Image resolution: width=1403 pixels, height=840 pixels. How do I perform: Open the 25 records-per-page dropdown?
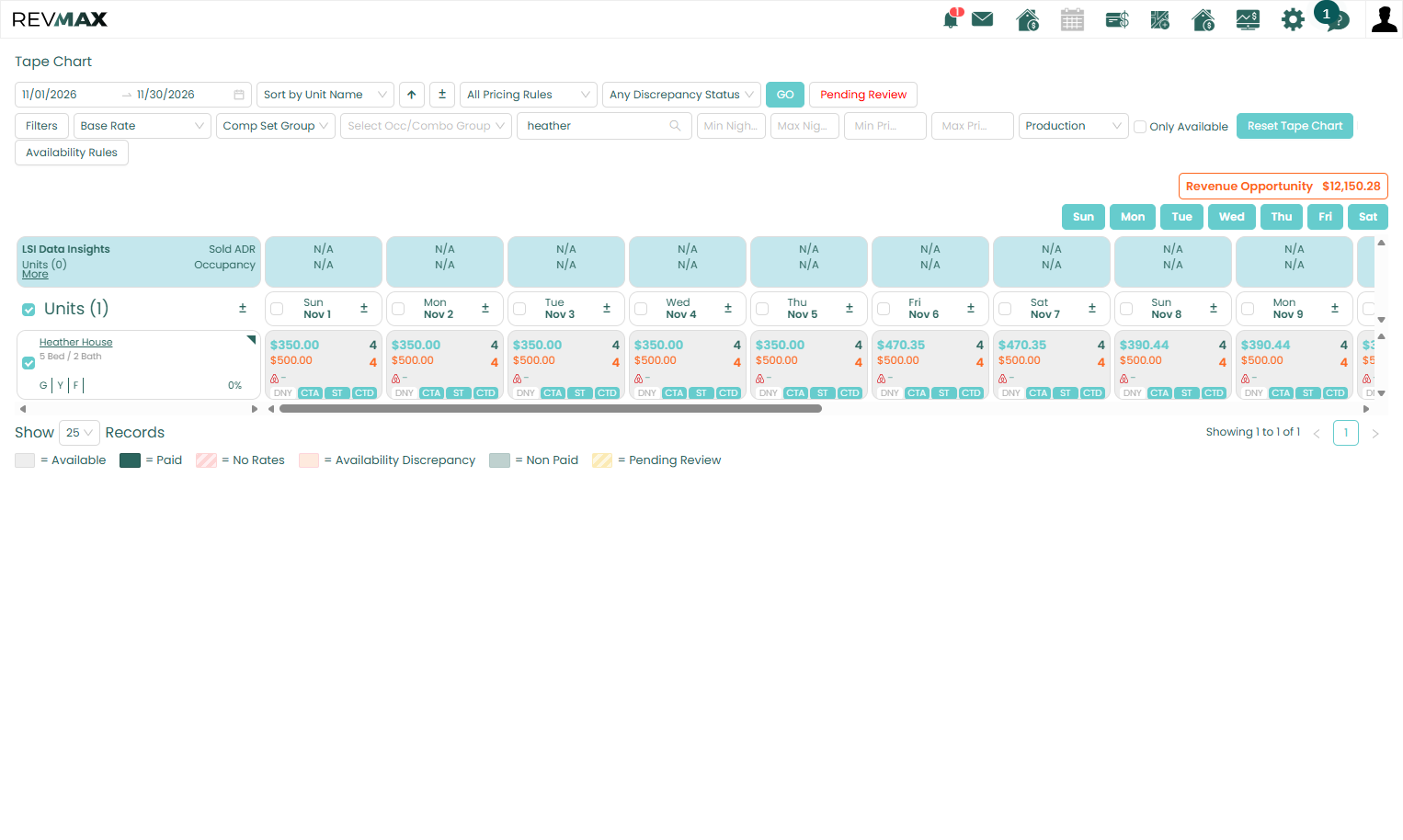79,433
